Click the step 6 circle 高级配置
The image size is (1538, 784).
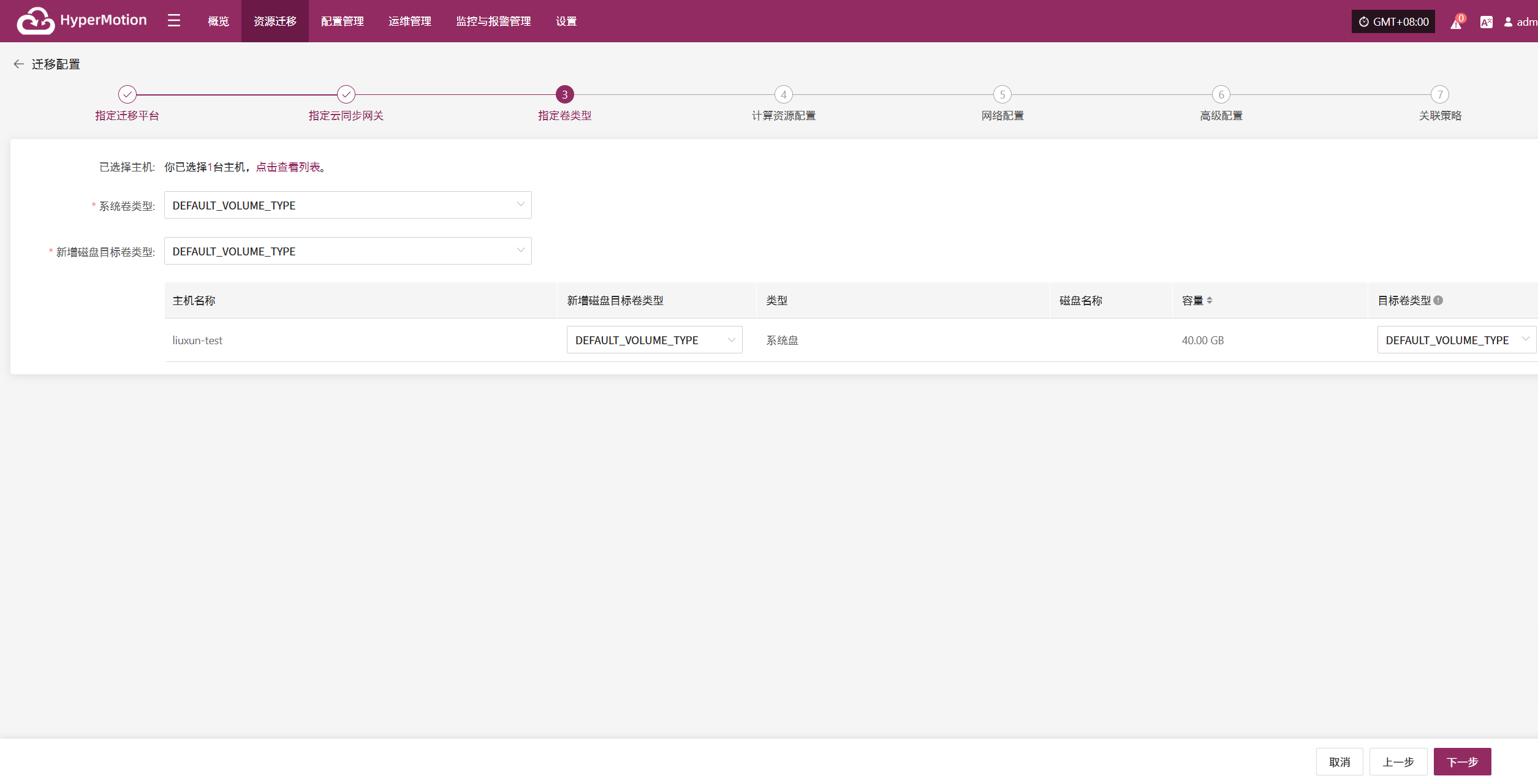coord(1221,94)
